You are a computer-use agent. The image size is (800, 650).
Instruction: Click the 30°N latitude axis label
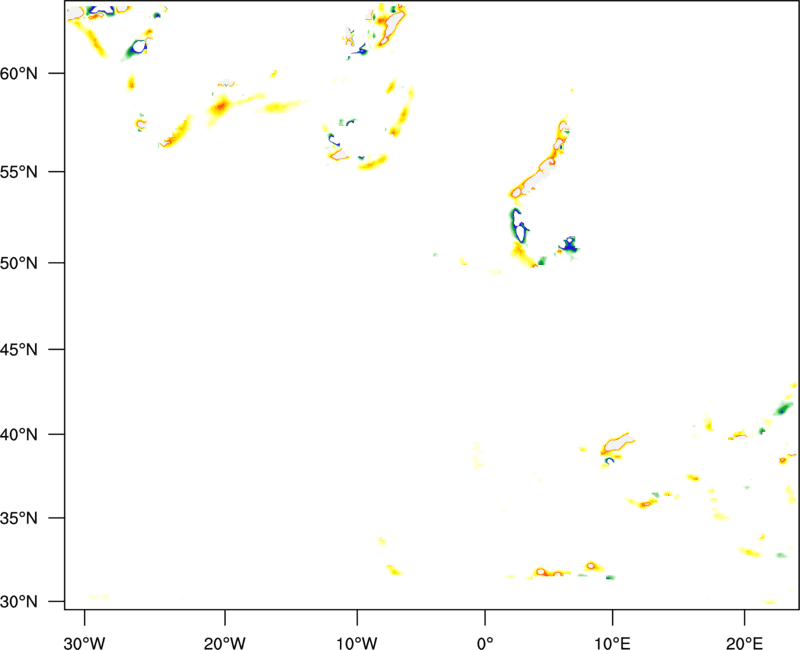click(x=19, y=602)
